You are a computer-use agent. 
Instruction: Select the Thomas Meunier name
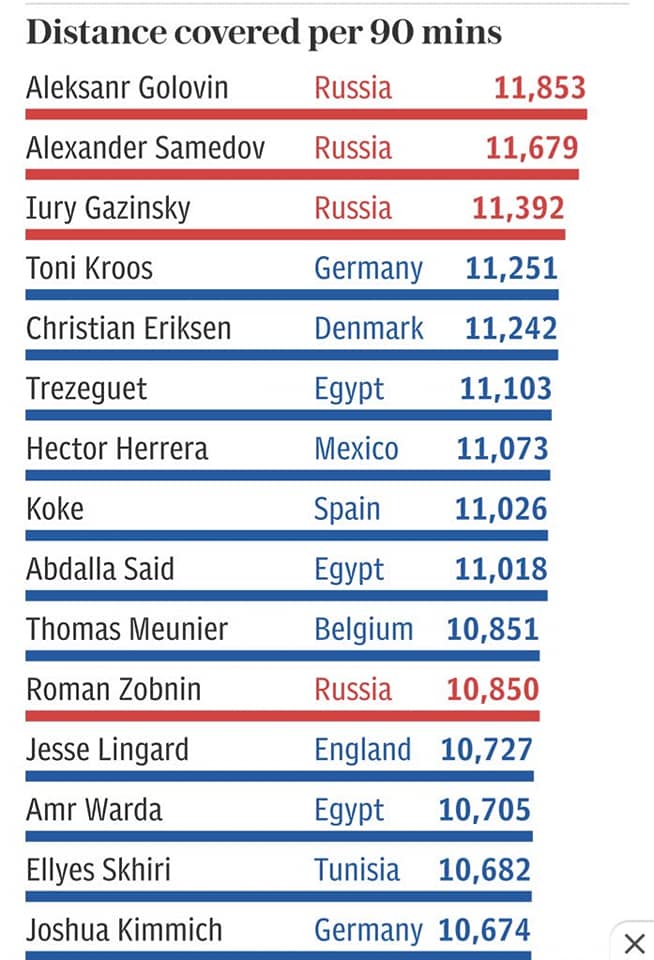pyautogui.click(x=127, y=629)
